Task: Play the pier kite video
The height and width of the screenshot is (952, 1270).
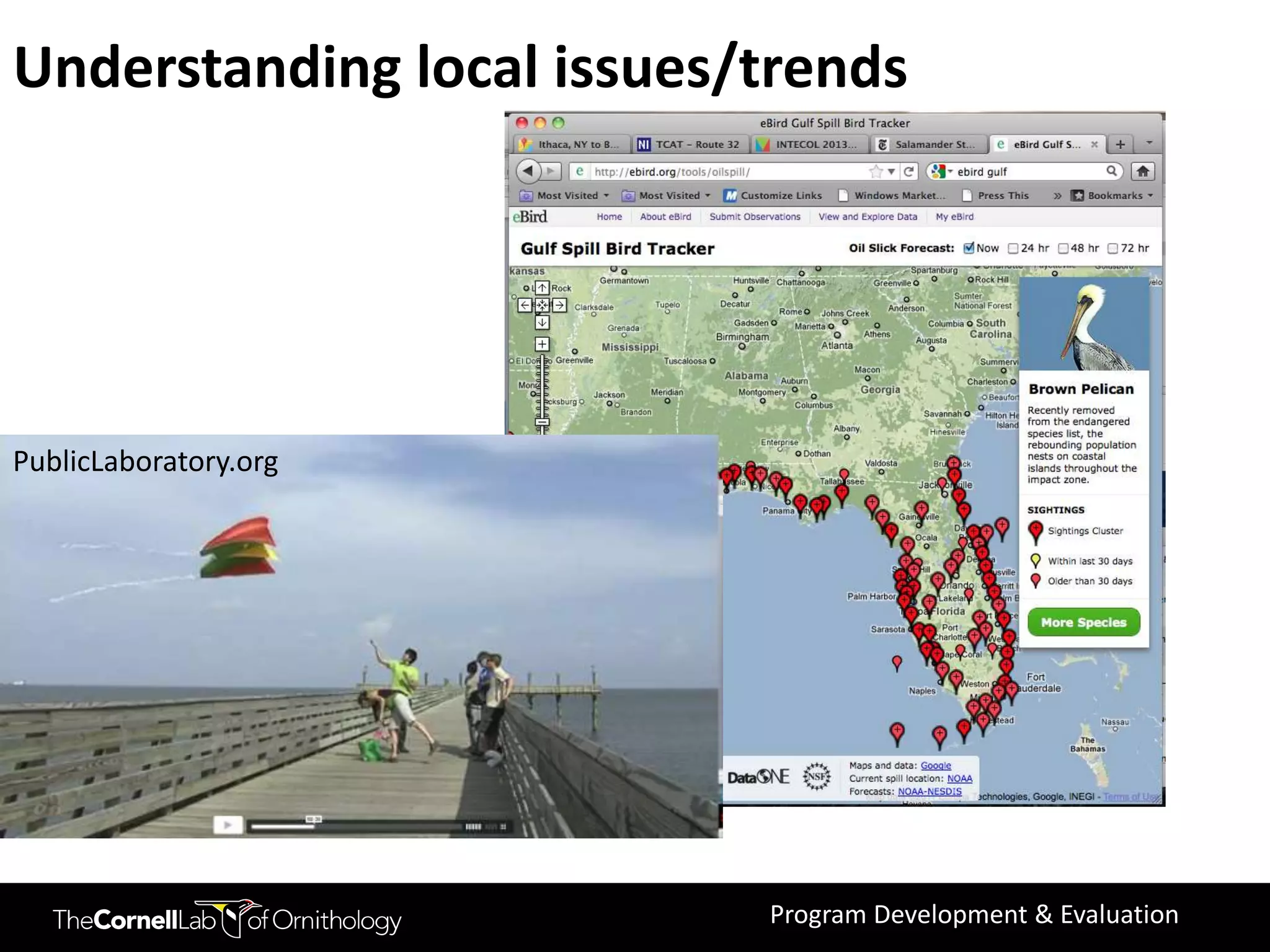Action: point(228,825)
